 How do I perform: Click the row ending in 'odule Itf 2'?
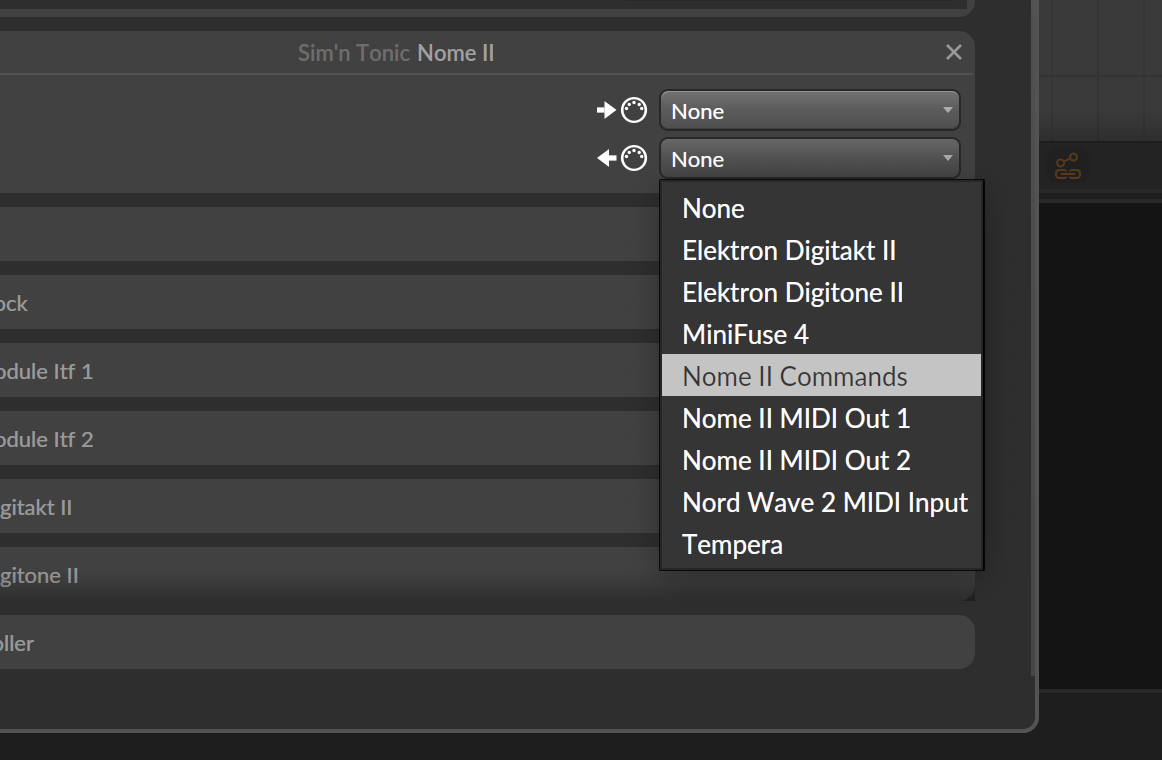click(300, 440)
